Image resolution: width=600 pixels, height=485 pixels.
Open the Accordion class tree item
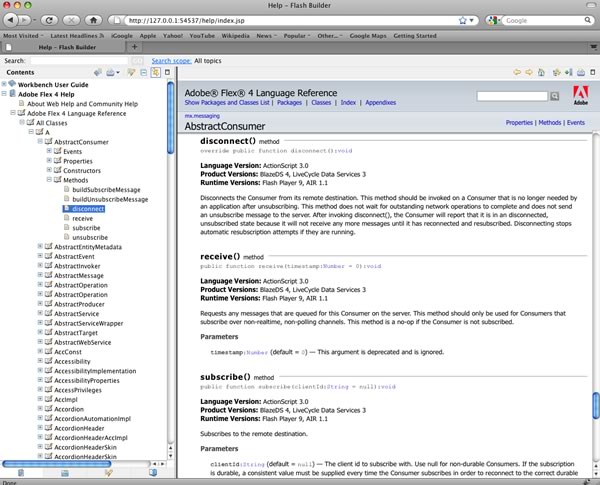[x=69, y=409]
